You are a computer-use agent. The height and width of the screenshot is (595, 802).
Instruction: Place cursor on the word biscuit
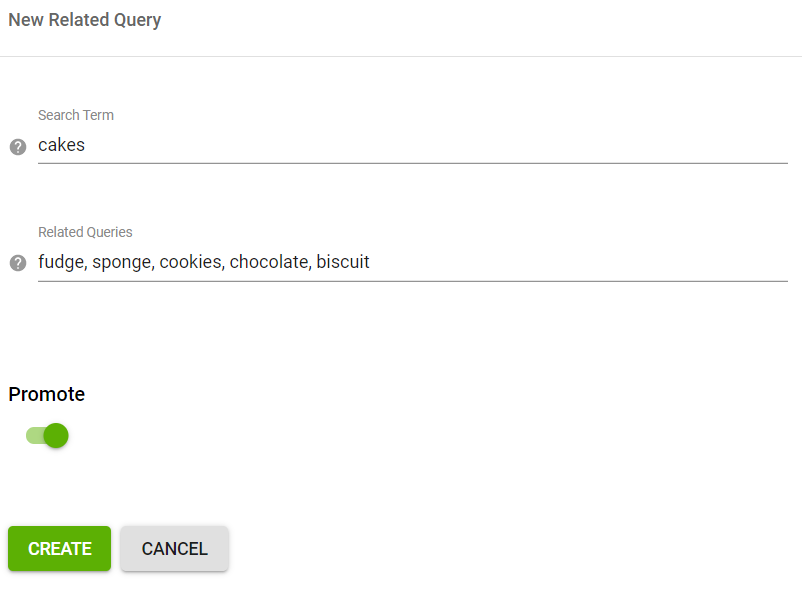coord(343,262)
